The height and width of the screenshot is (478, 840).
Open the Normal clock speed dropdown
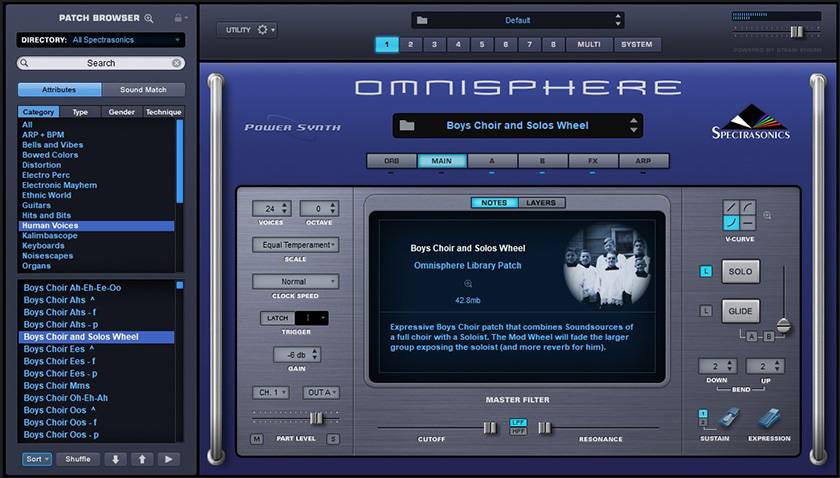(296, 281)
